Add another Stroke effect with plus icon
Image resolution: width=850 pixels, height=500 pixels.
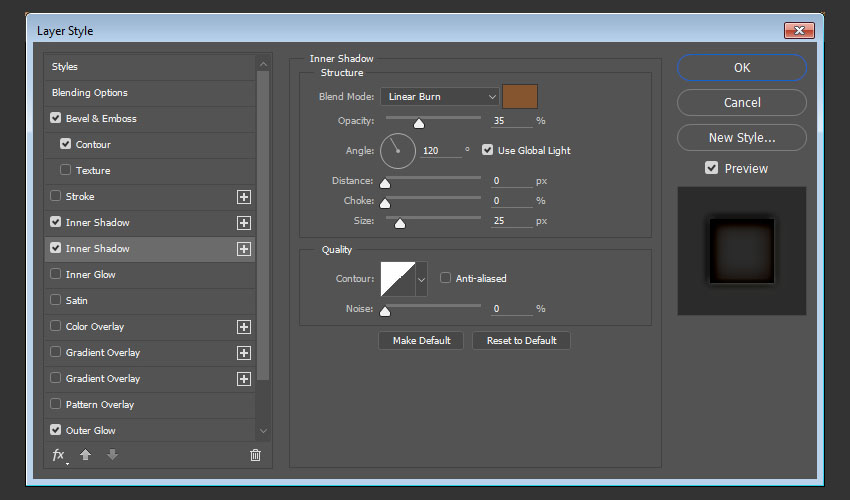coord(243,197)
